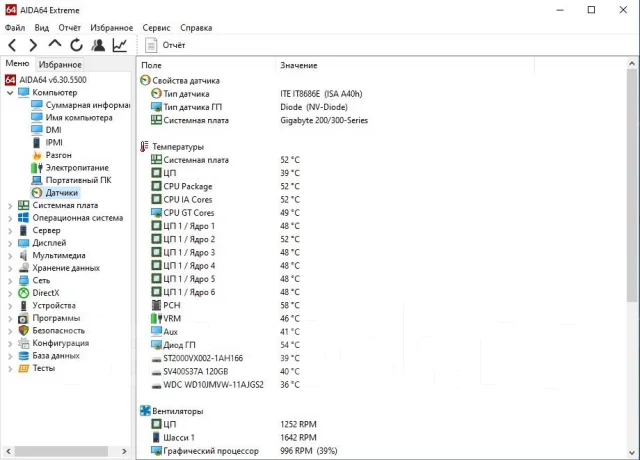Click the DirectX Xbox icon
This screenshot has height=460, width=640.
click(x=24, y=293)
